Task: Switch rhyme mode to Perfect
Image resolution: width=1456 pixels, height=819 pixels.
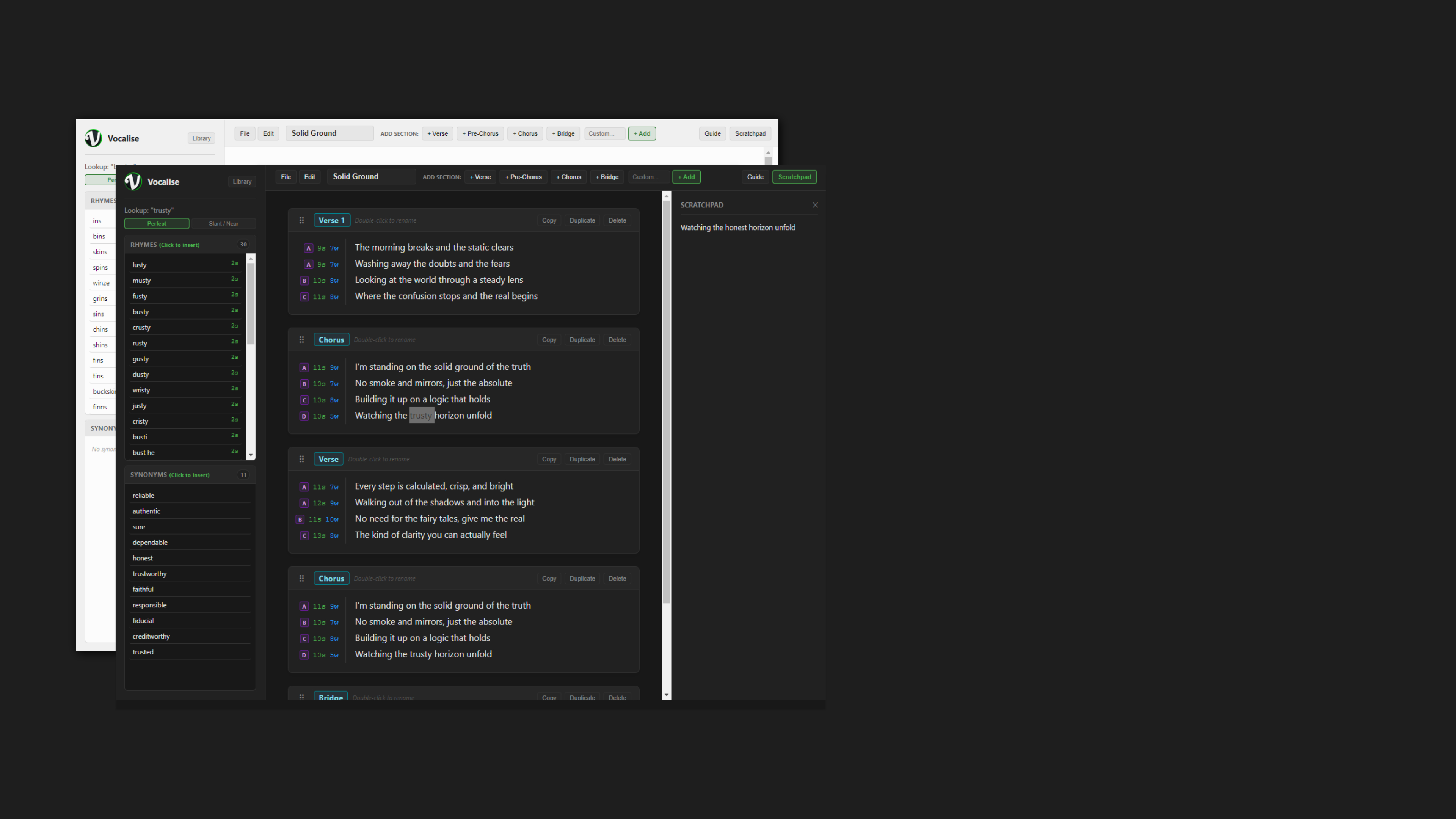Action: 157,224
